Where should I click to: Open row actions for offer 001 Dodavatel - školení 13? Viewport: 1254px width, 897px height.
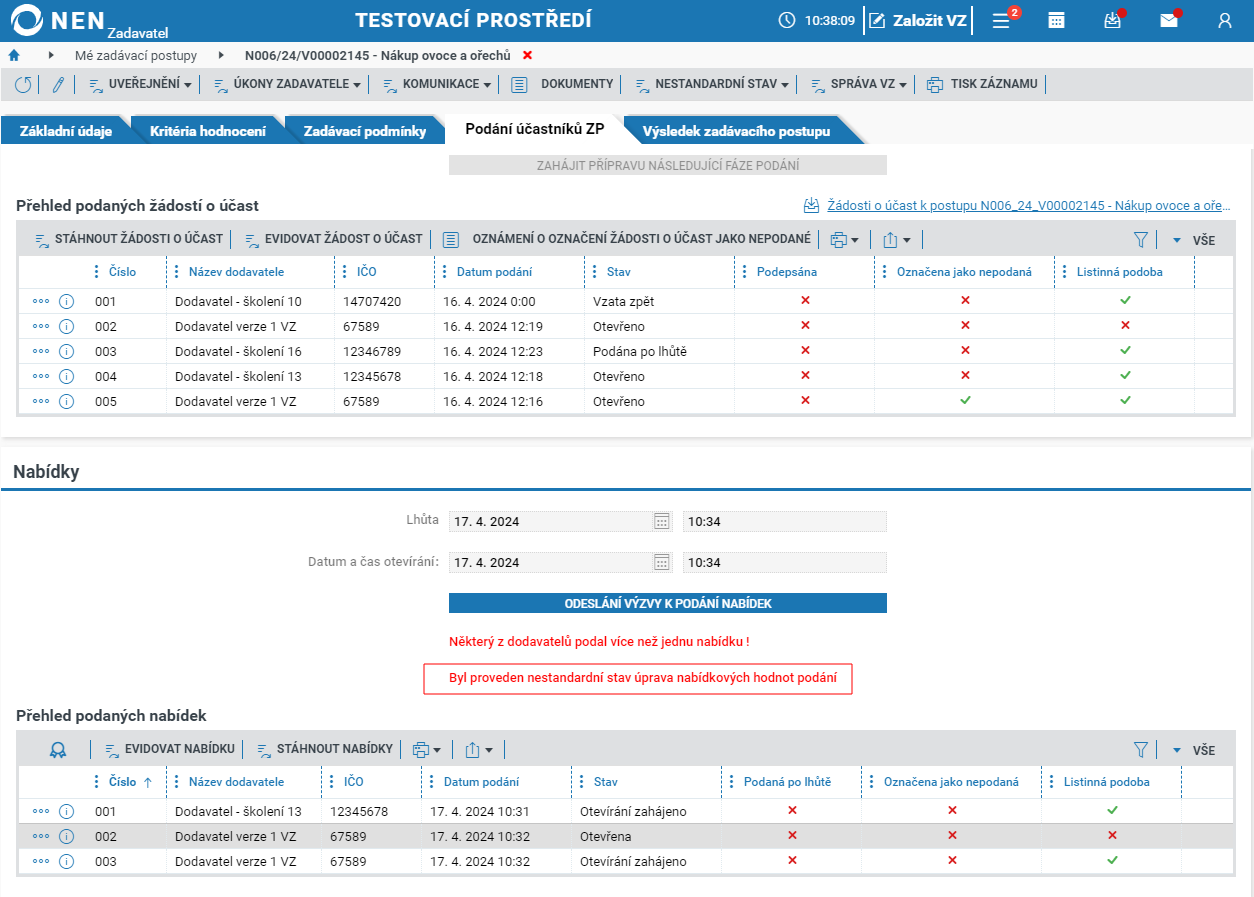(41, 811)
